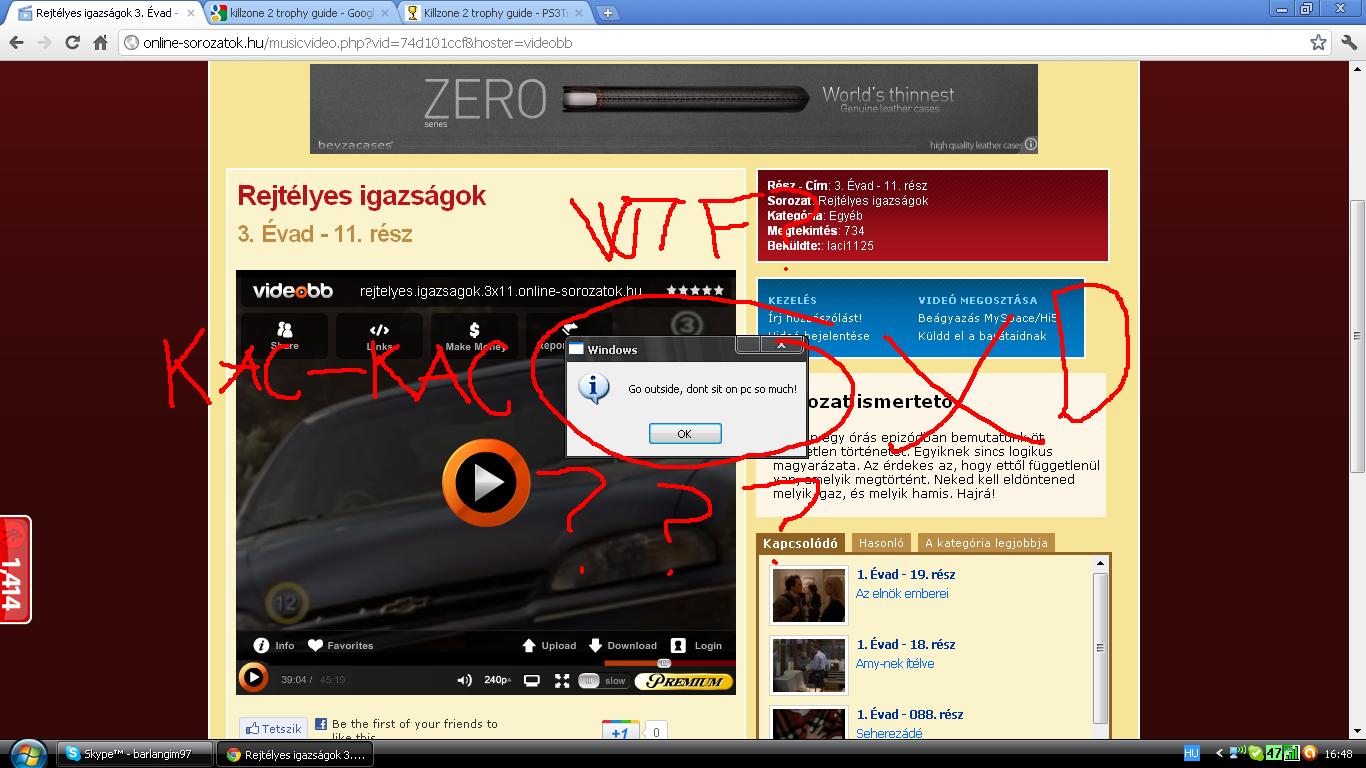The image size is (1366, 768).
Task: Close the Killzone 2 PS3 trophy tab
Action: coord(579,13)
